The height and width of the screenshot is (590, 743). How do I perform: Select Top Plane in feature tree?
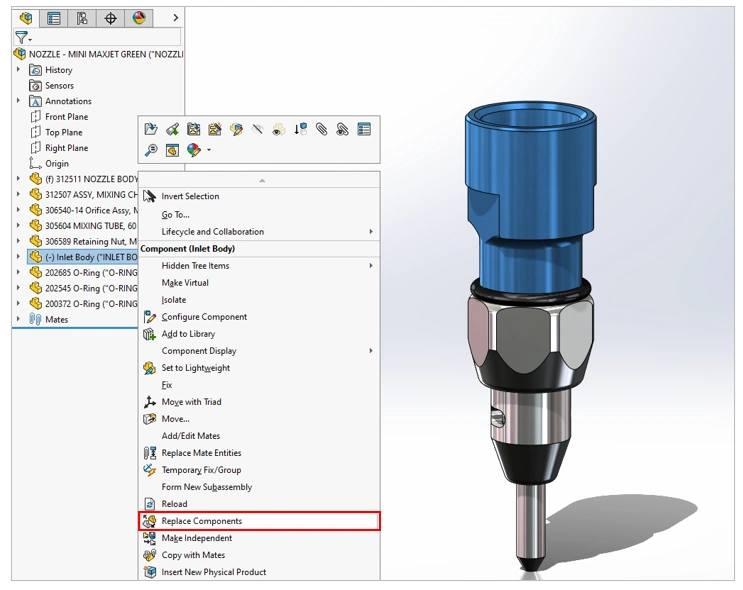coord(56,132)
